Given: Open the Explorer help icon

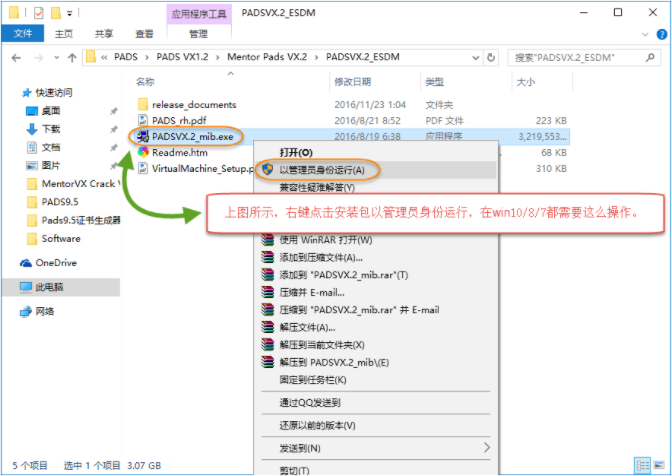Looking at the screenshot, I should pos(662,34).
